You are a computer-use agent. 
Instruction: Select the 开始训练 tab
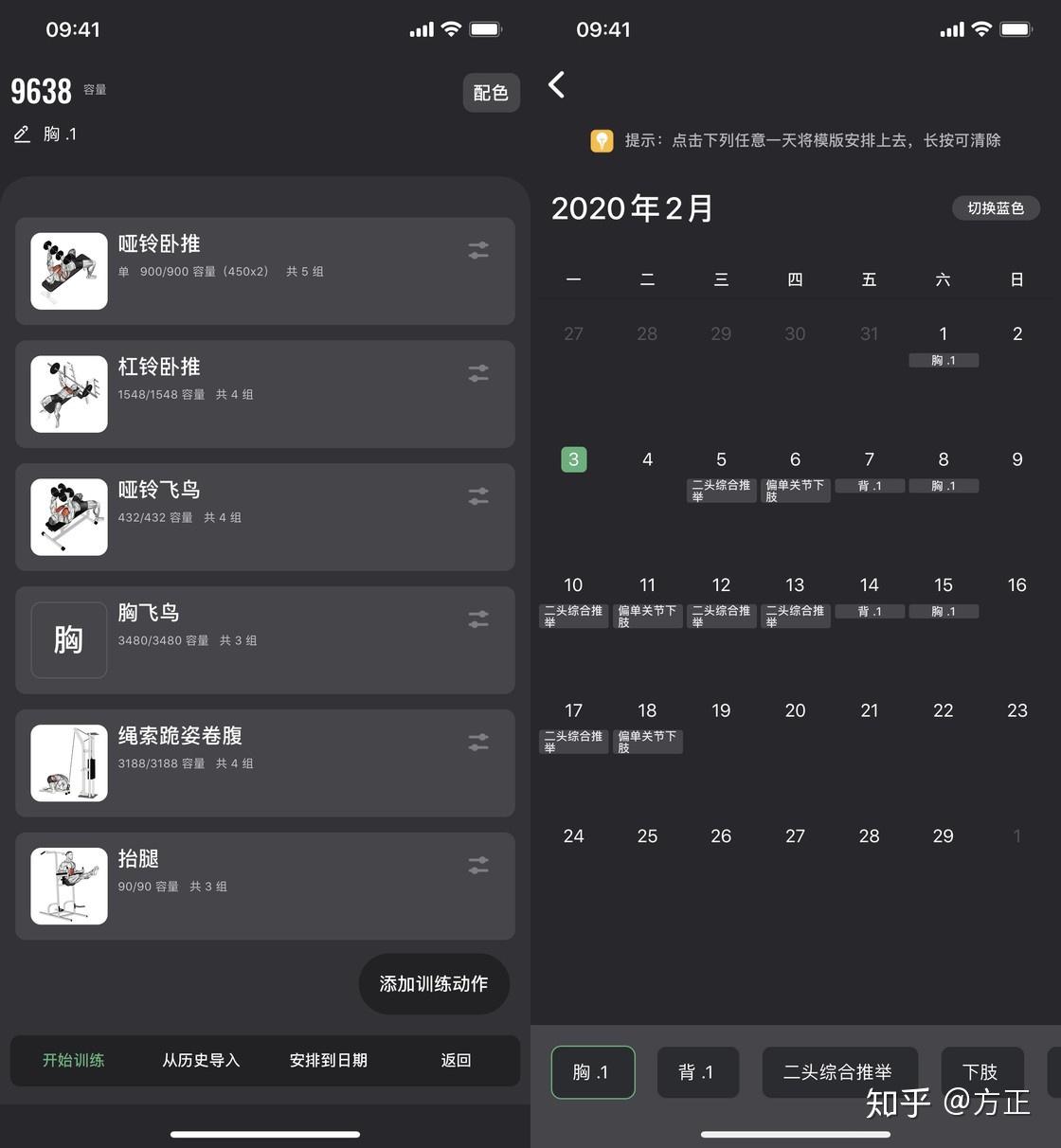point(74,1060)
